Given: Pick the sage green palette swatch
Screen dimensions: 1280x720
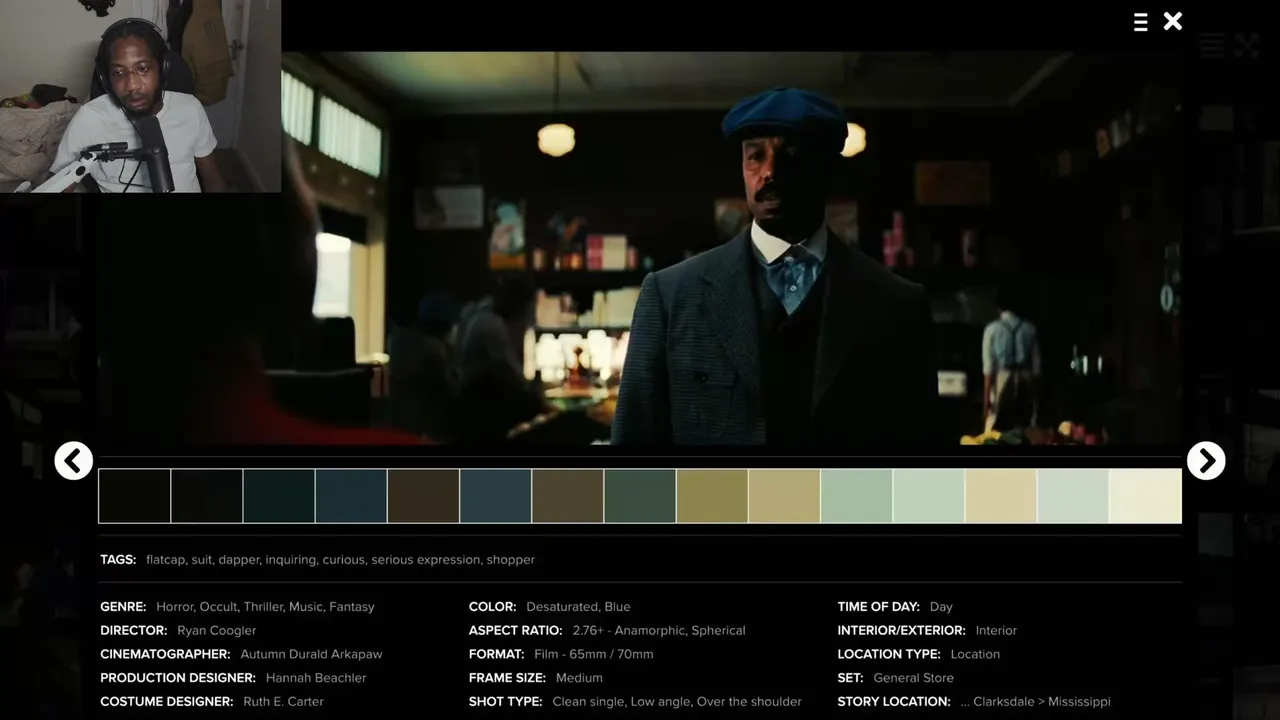Looking at the screenshot, I should click(856, 496).
